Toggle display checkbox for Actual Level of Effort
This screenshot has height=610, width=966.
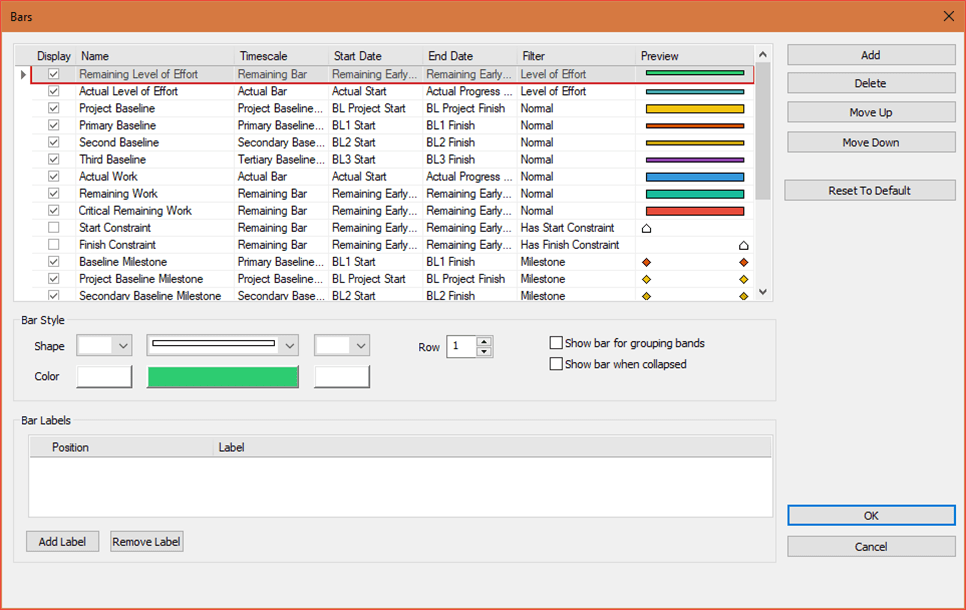pos(54,91)
